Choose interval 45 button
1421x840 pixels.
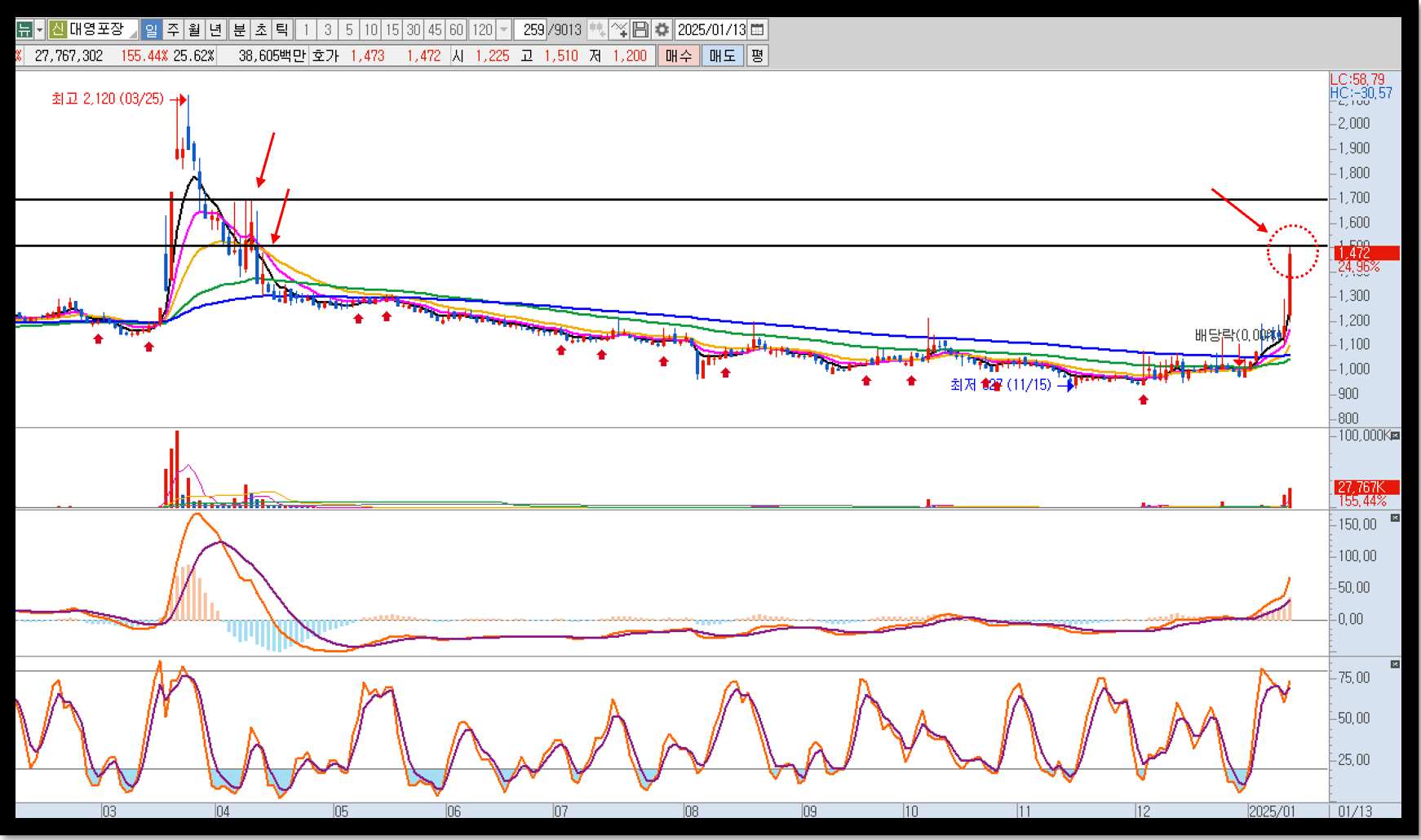click(x=435, y=30)
